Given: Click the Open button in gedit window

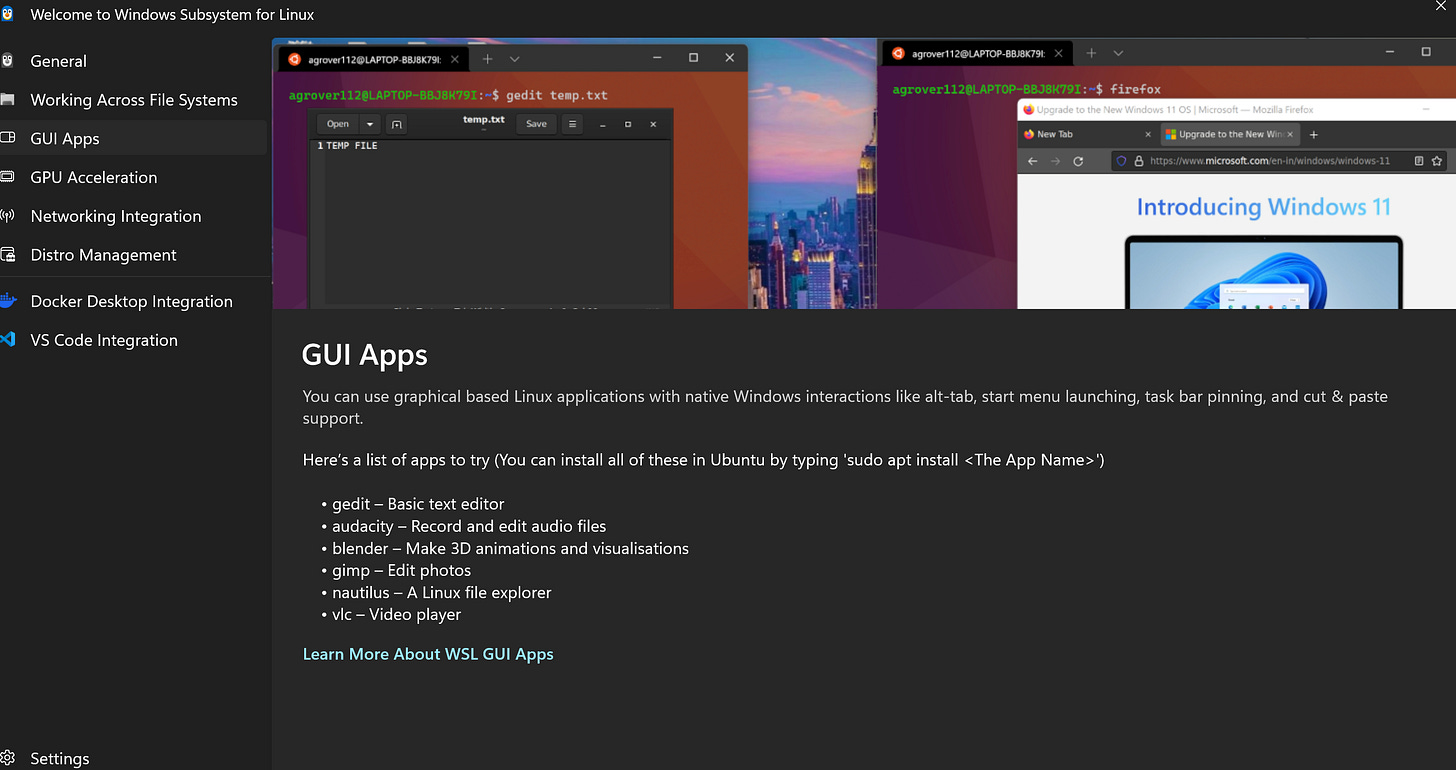Looking at the screenshot, I should coord(338,124).
